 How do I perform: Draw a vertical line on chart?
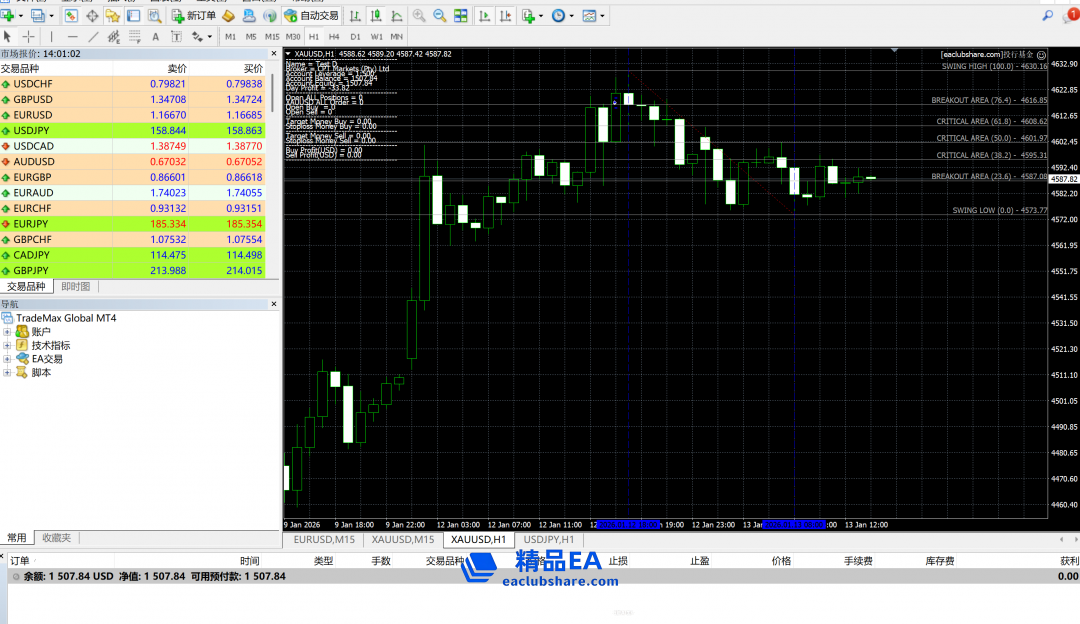tap(52, 37)
